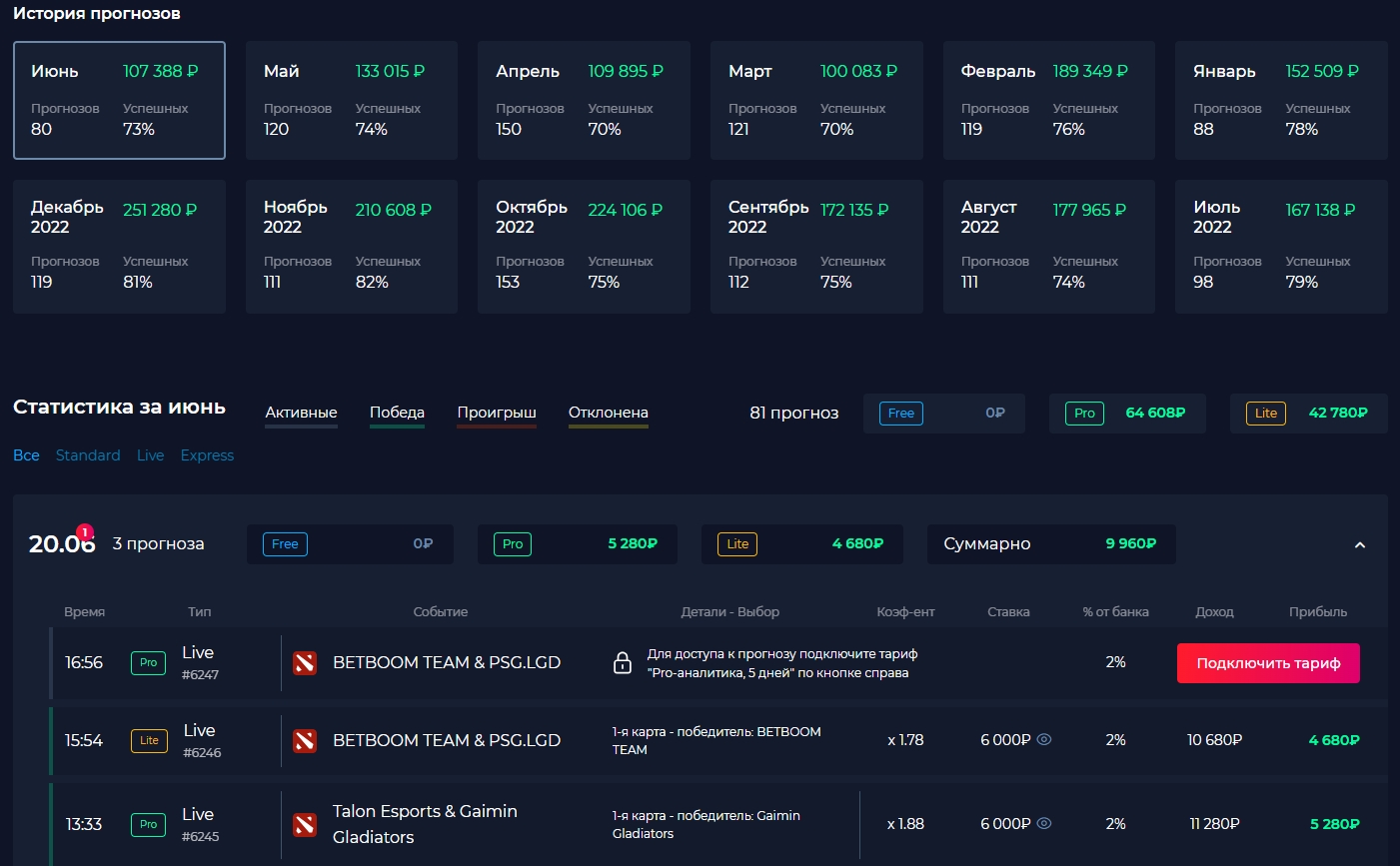This screenshot has height=866, width=1400.
Task: Click the Подключить тариф button
Action: coord(1268,663)
